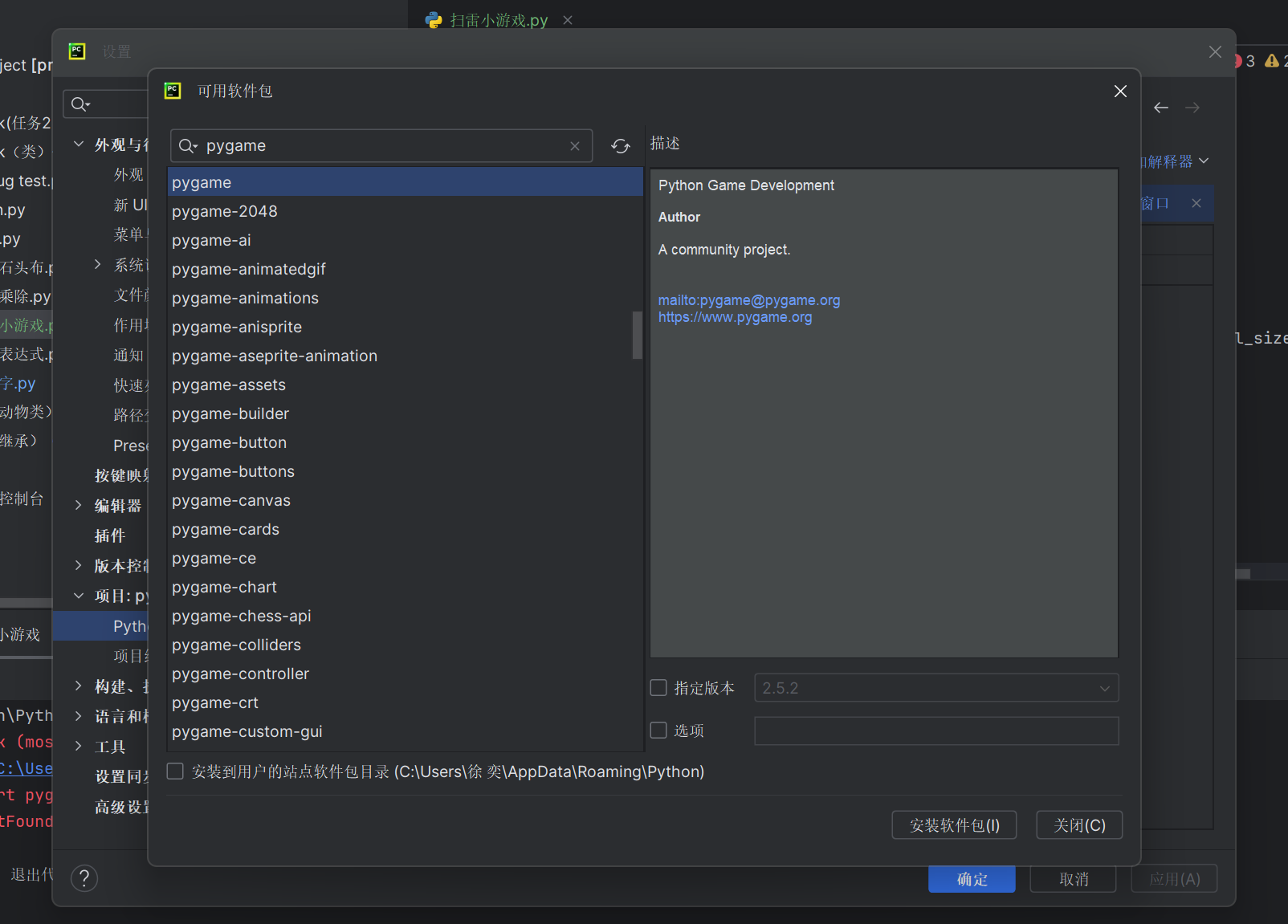The width and height of the screenshot is (1288, 924).
Task: Click into the pygame search field
Action: pos(381,146)
